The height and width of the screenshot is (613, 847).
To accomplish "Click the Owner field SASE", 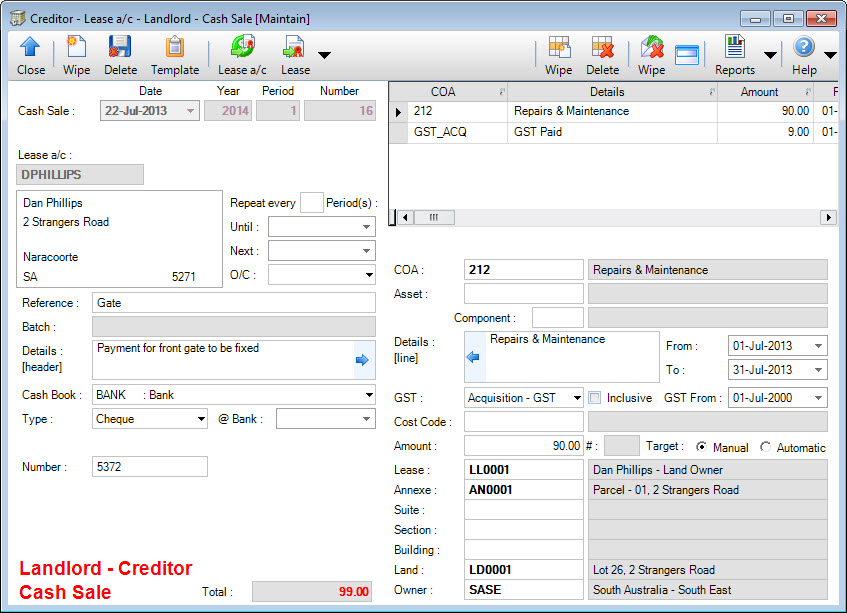I will tap(523, 590).
